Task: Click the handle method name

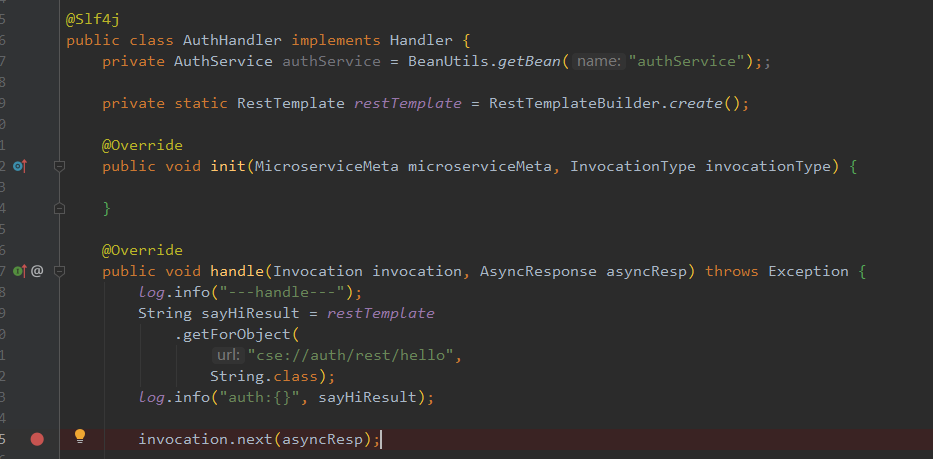Action: [237, 271]
